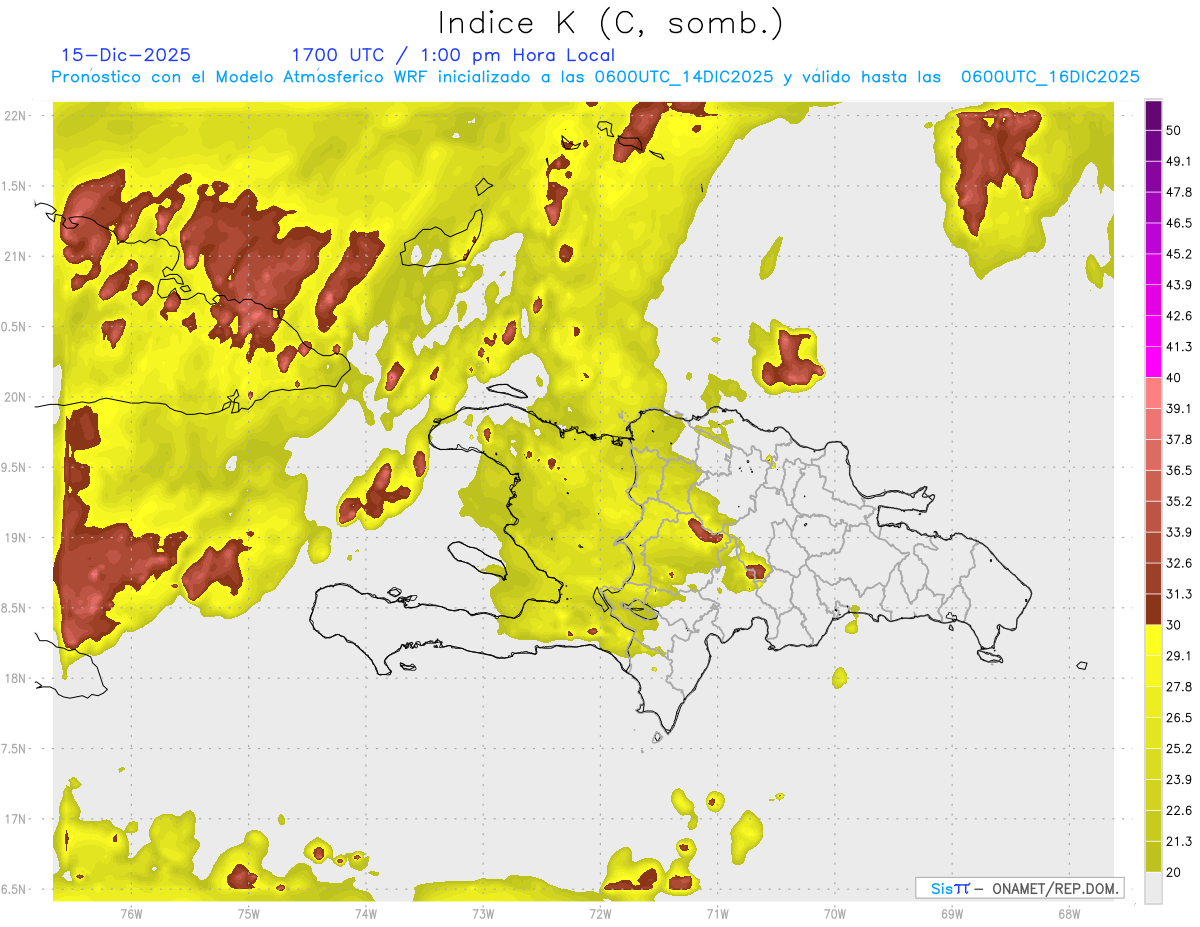Viewport: 1200px width, 927px height.
Task: Click the "76W" longitude label
Action: point(131,913)
